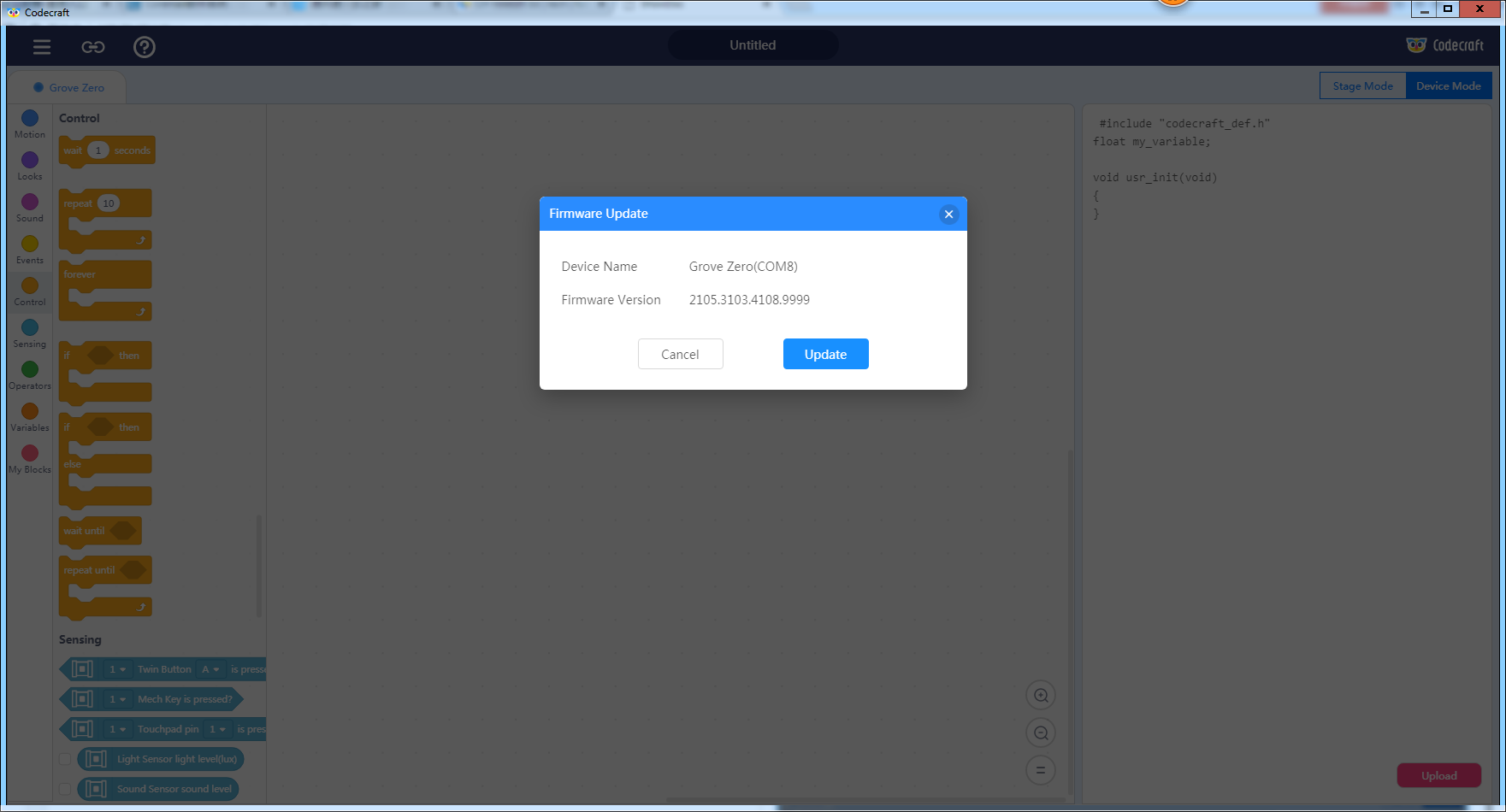Click the Mech Key block module icon
Image resolution: width=1506 pixels, height=812 pixels.
coord(82,699)
